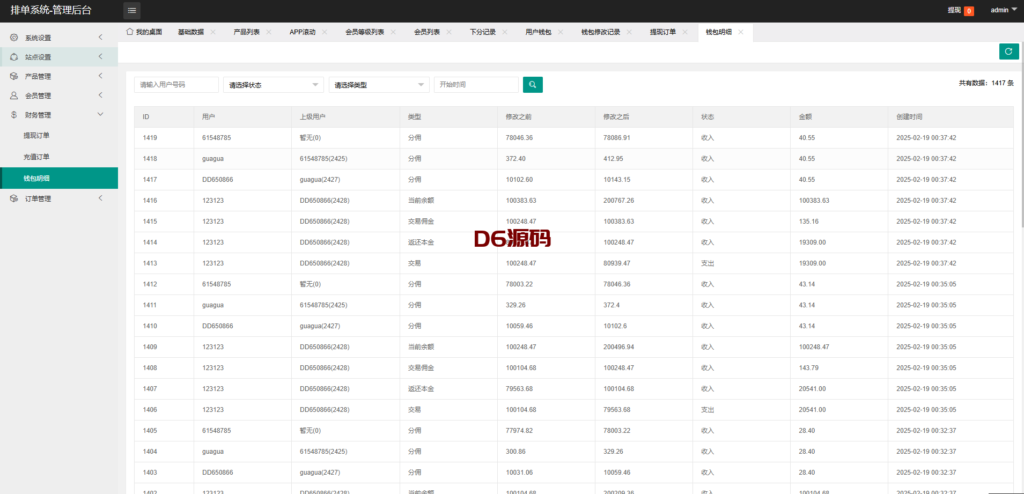Image resolution: width=1024 pixels, height=494 pixels.
Task: Click 交易佣金 in row 1415
Action: point(421,222)
